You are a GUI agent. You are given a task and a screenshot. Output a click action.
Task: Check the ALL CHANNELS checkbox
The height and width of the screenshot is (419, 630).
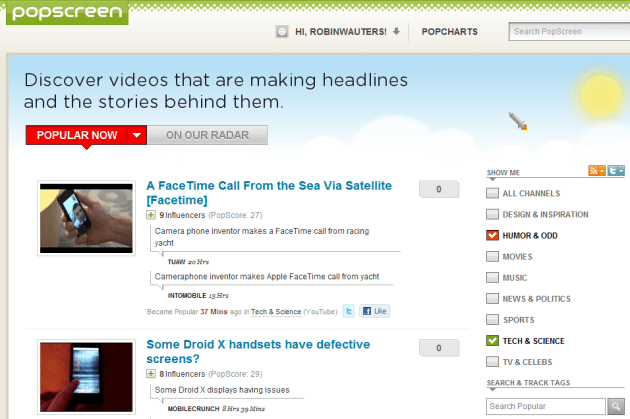pyautogui.click(x=492, y=193)
